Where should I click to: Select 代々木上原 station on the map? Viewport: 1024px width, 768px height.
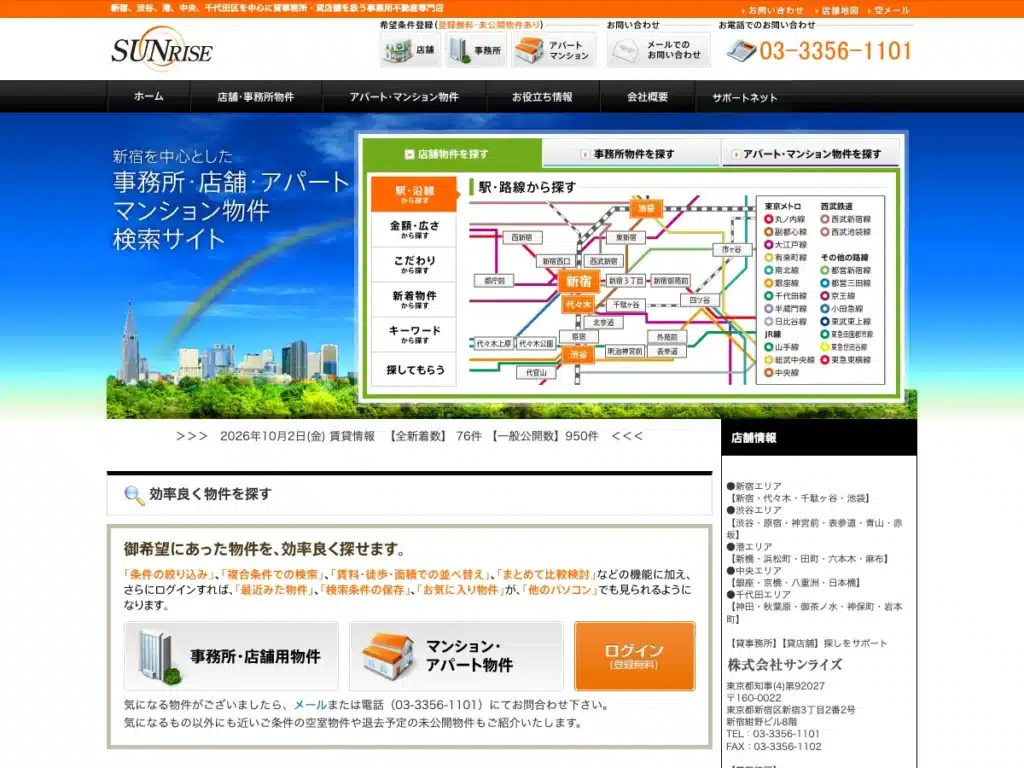point(494,344)
